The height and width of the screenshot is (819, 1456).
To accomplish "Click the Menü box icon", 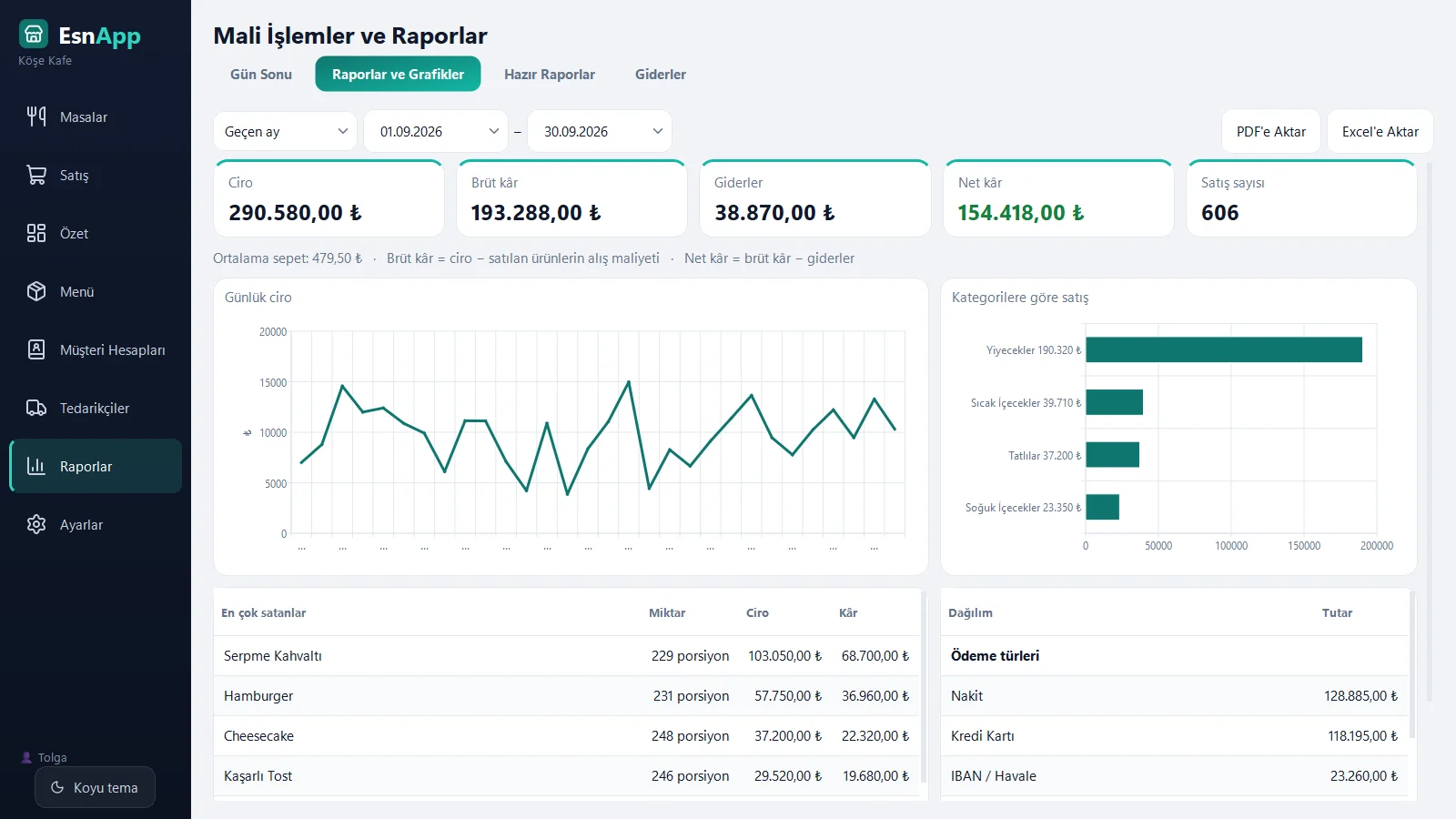I will pyautogui.click(x=36, y=291).
